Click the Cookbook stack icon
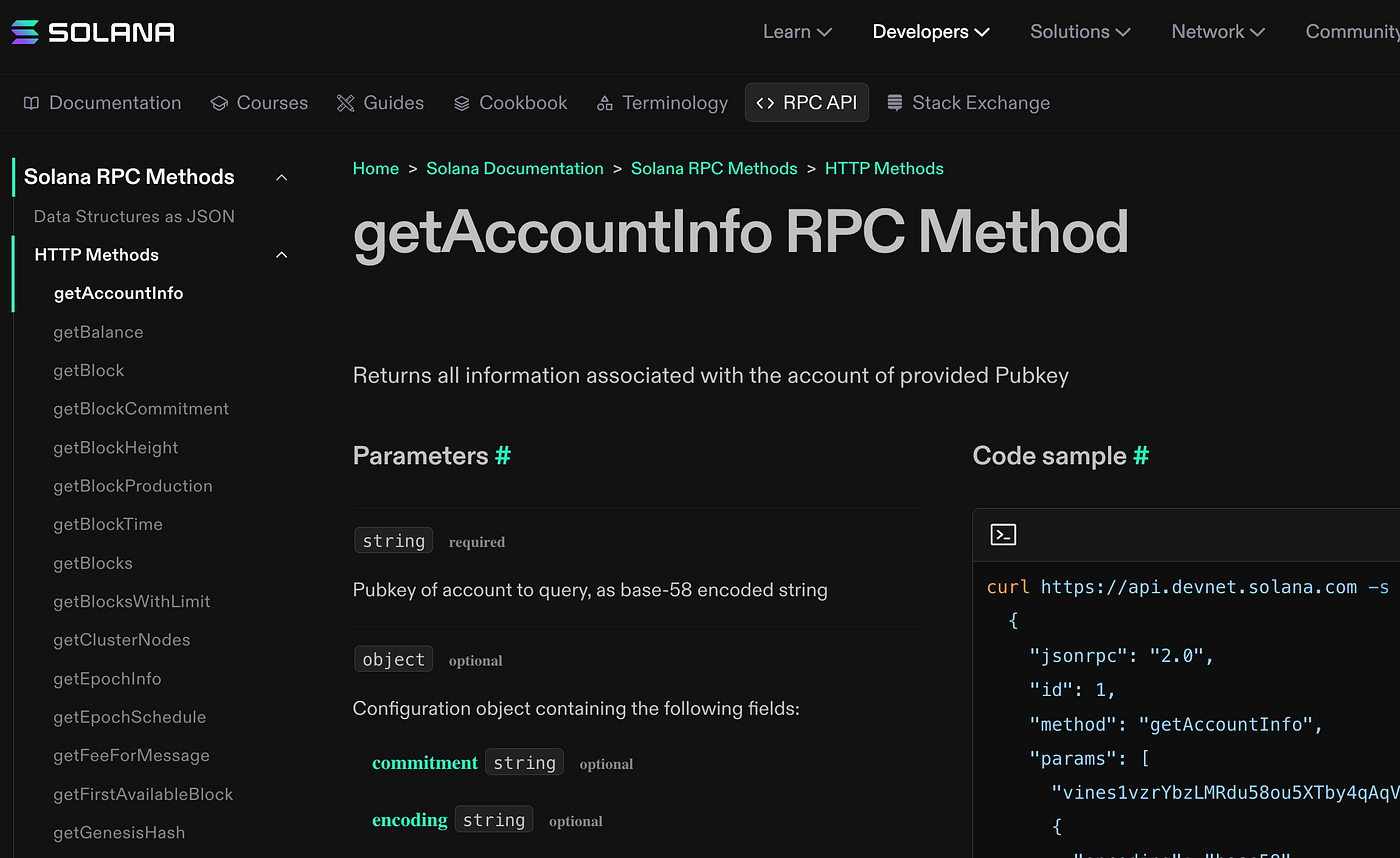 tap(461, 103)
